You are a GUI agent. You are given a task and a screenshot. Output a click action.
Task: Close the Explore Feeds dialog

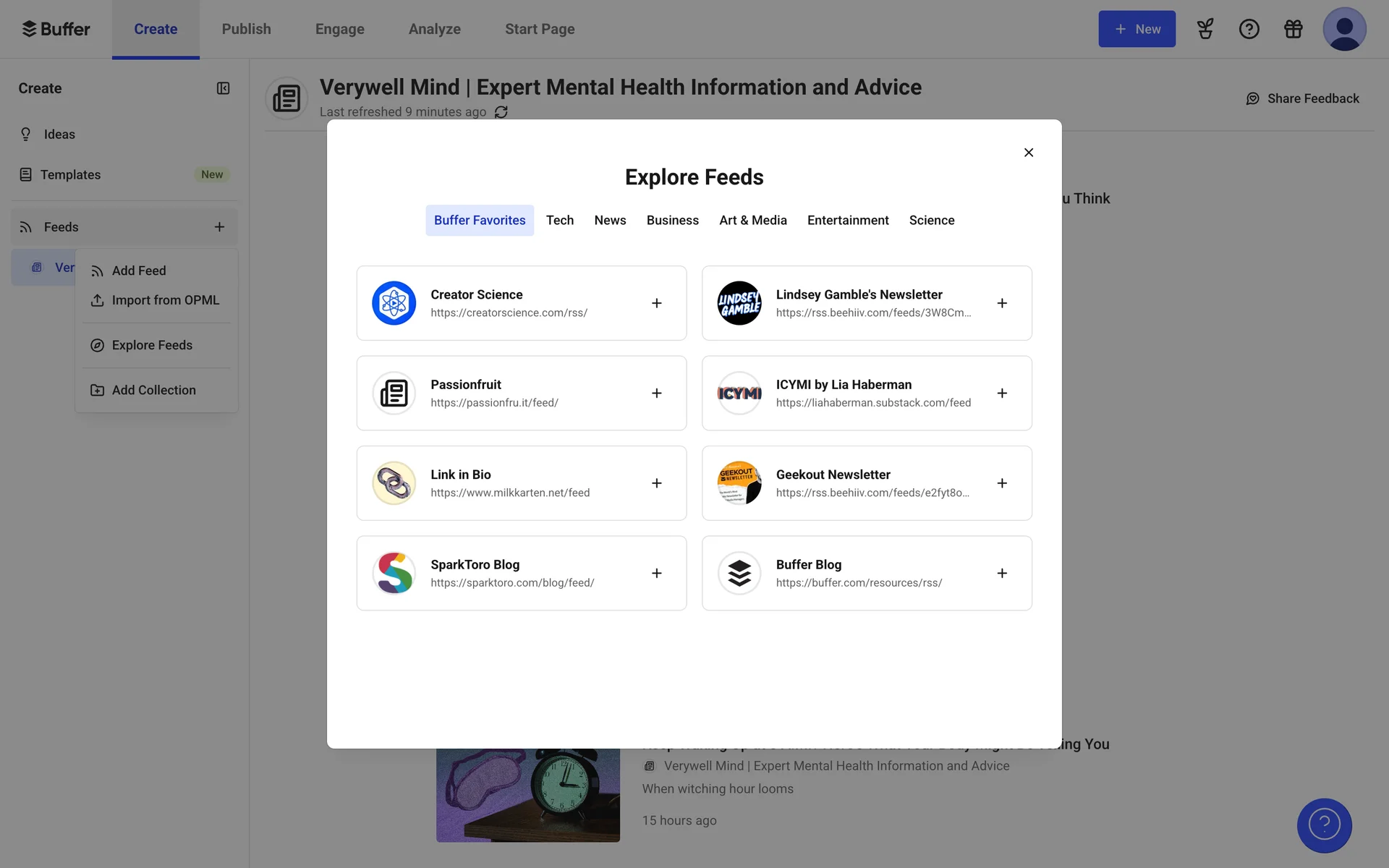(x=1028, y=153)
